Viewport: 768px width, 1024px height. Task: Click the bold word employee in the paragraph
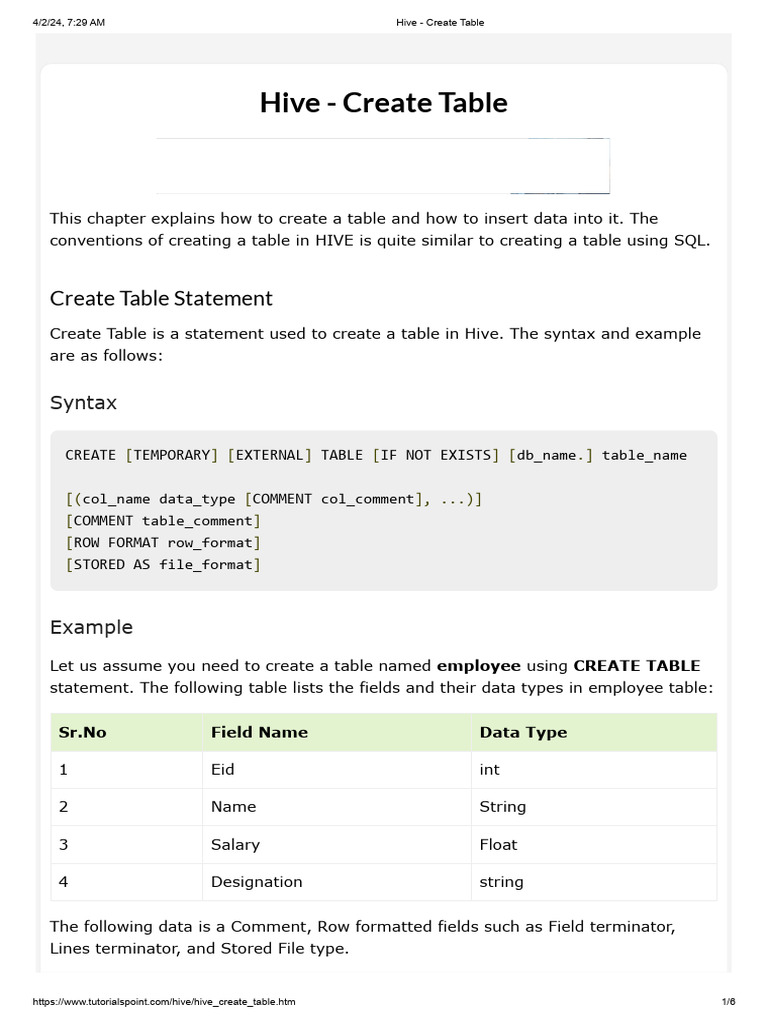[478, 665]
